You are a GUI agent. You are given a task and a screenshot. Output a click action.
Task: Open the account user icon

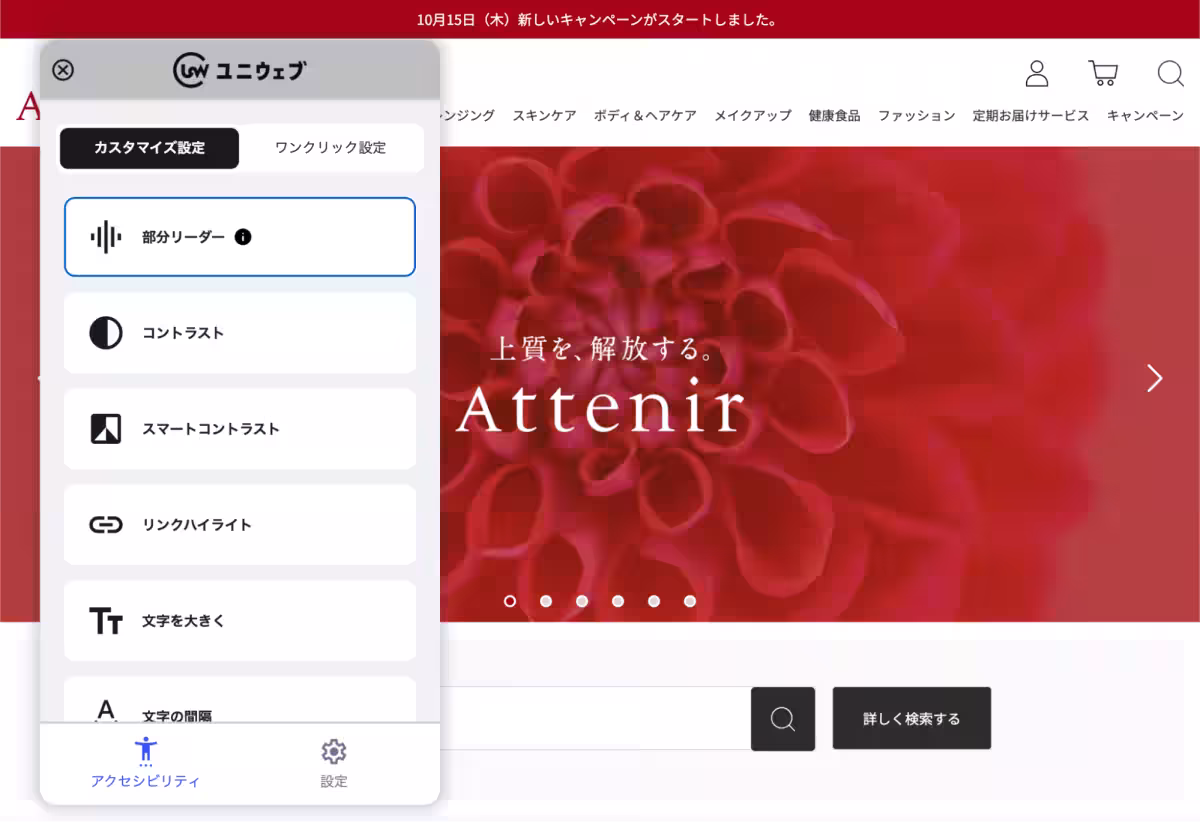coord(1037,73)
